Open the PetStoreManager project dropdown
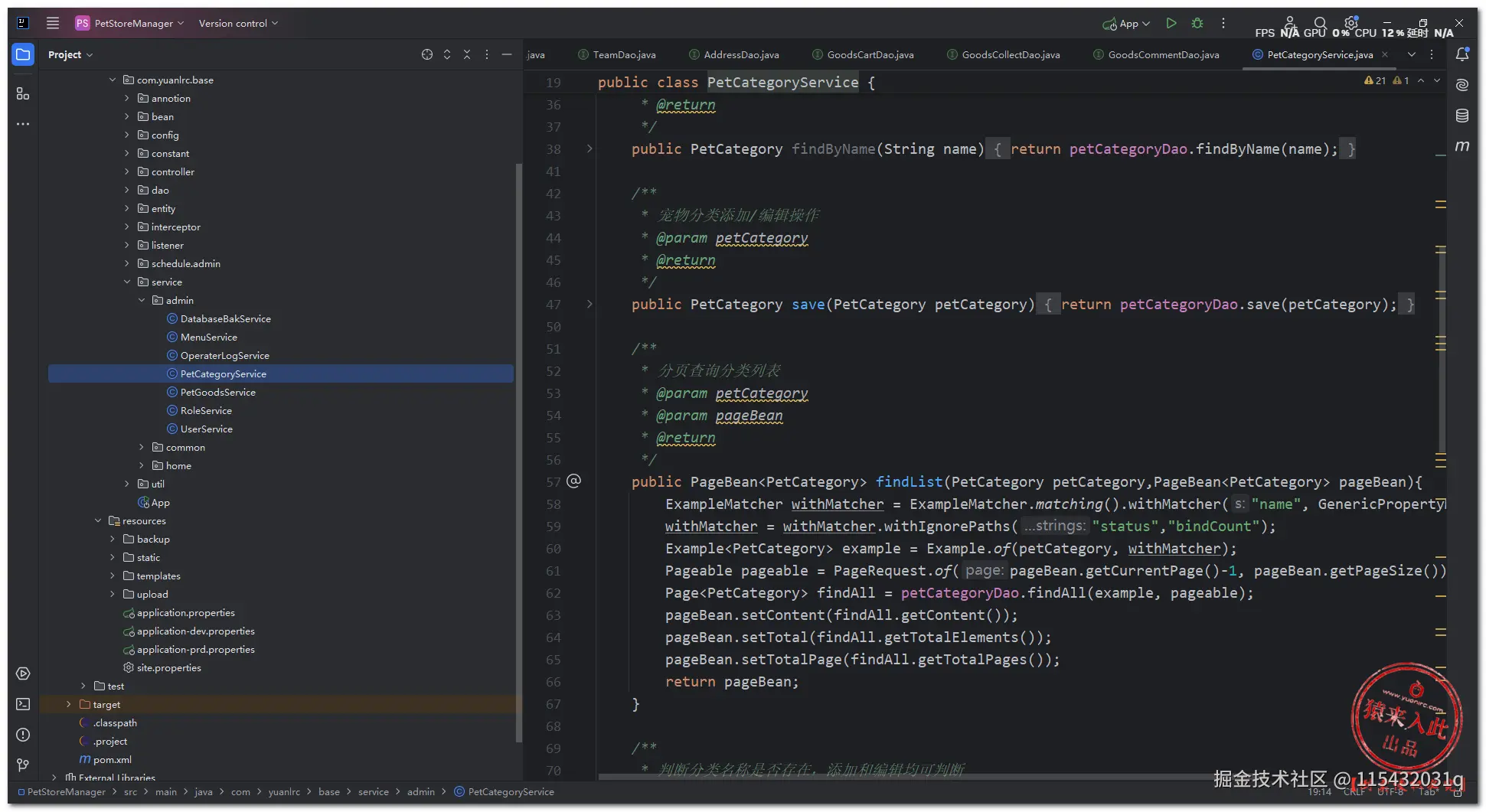 (x=129, y=23)
